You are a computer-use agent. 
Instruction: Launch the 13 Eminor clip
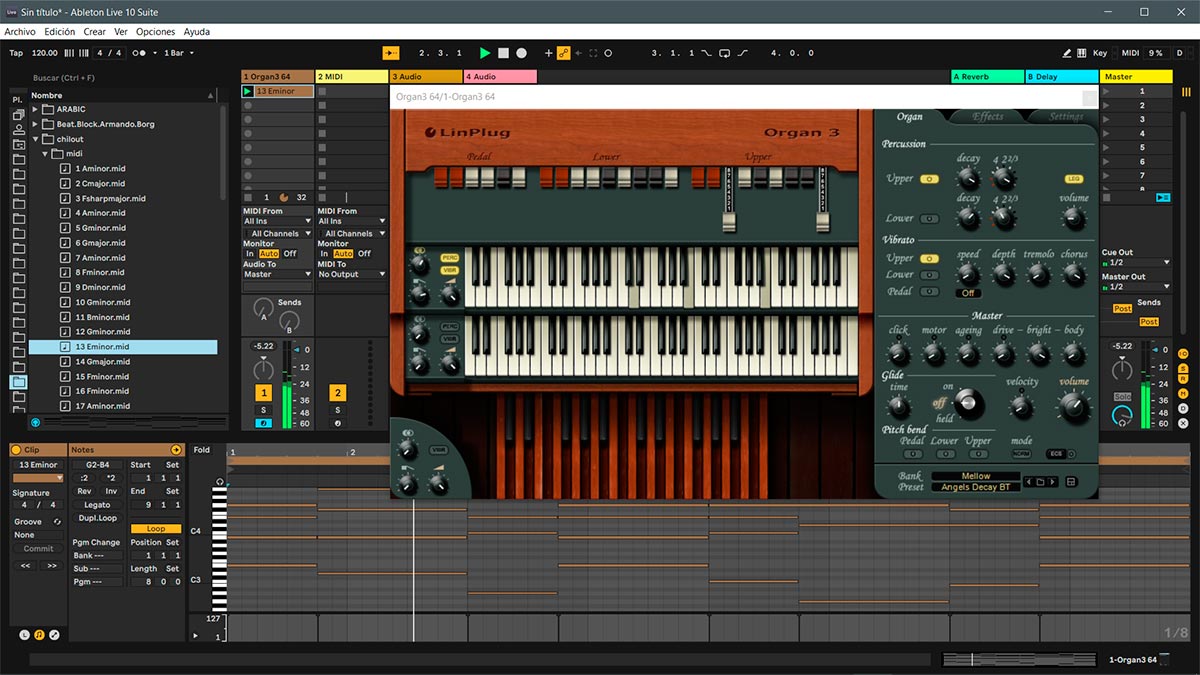tap(248, 91)
